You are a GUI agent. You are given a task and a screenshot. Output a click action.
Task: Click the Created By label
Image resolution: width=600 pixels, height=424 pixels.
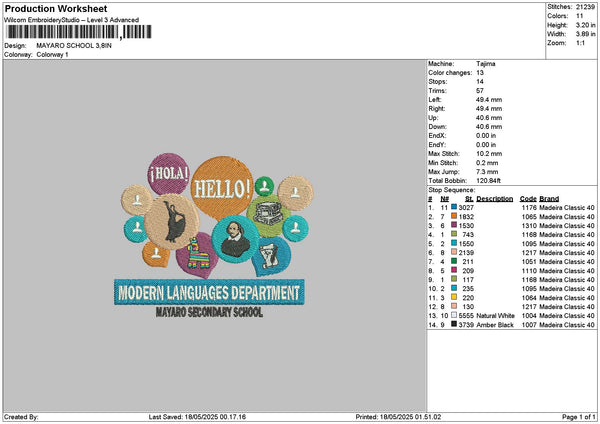21,417
